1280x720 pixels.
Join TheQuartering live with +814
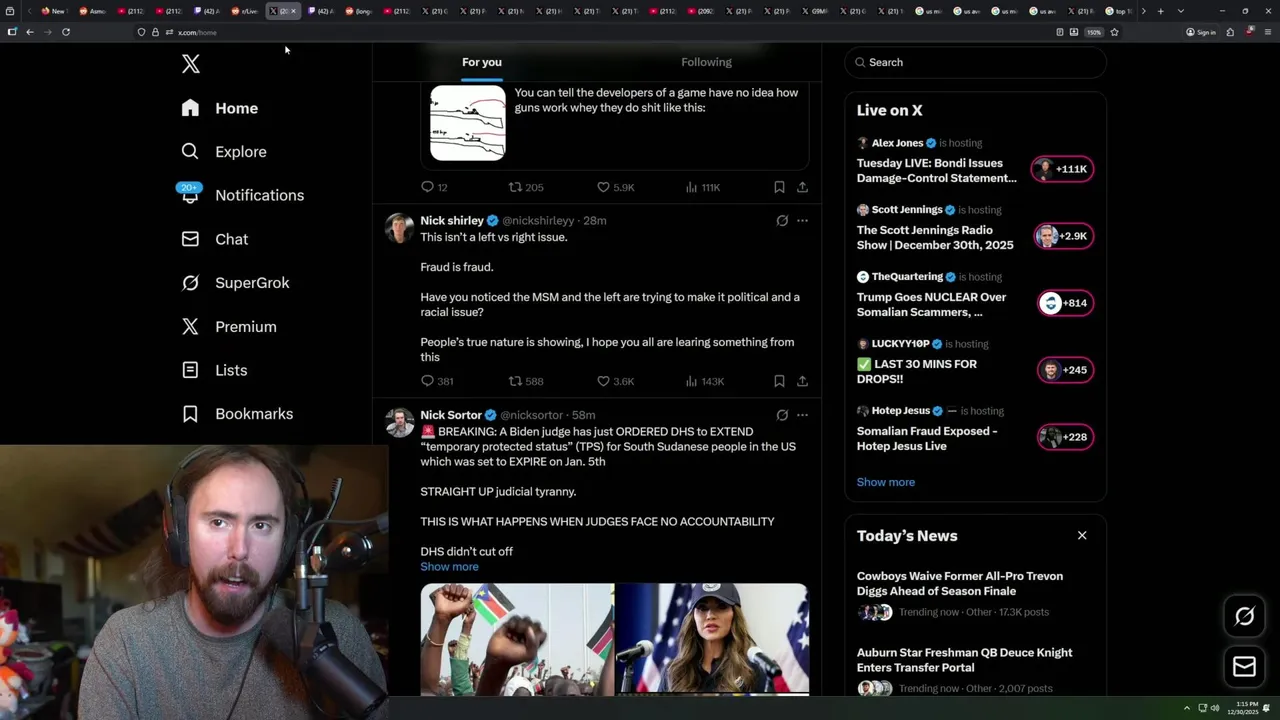[x=1066, y=303]
